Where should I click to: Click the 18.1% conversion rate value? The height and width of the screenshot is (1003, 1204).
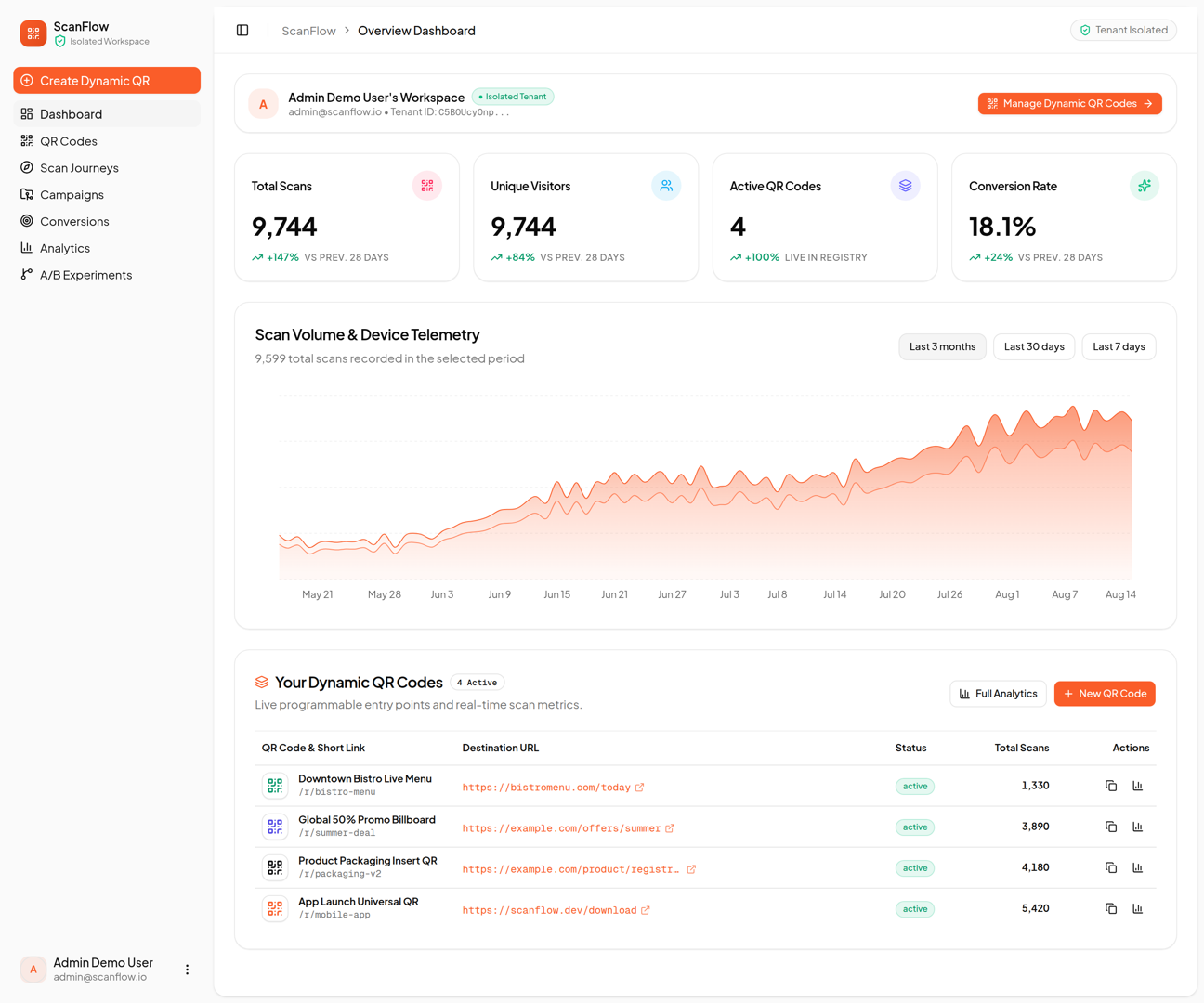[x=1002, y=227]
